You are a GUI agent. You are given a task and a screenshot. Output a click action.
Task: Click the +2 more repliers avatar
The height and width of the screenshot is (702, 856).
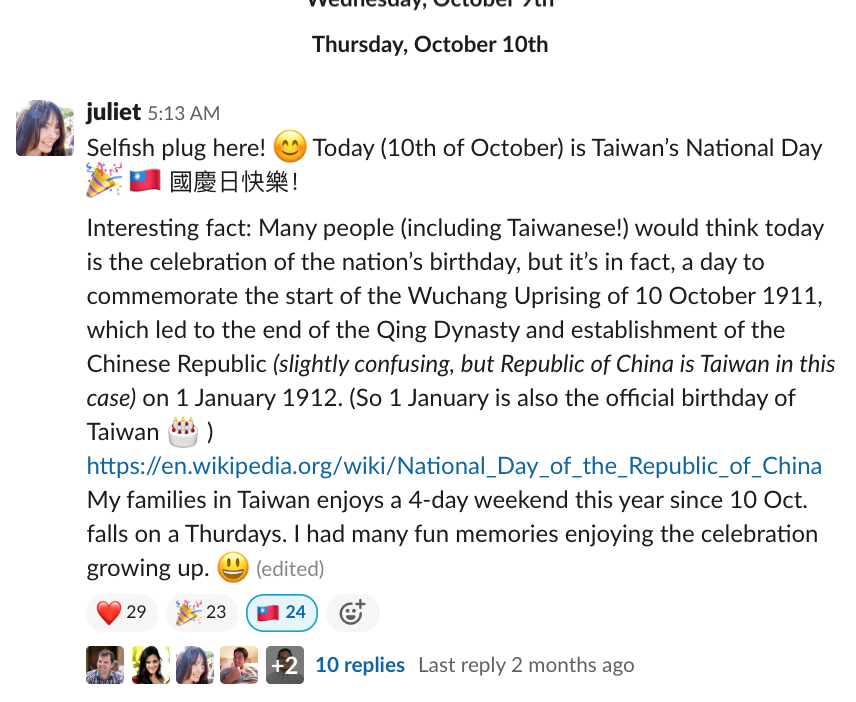click(285, 665)
